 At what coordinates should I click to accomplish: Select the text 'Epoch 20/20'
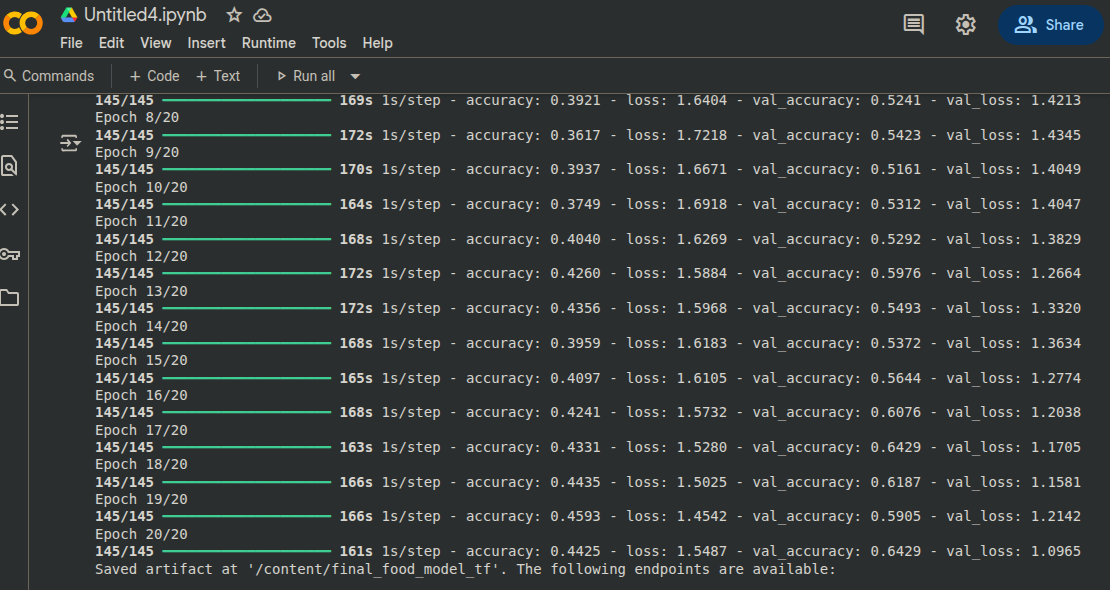(x=141, y=534)
